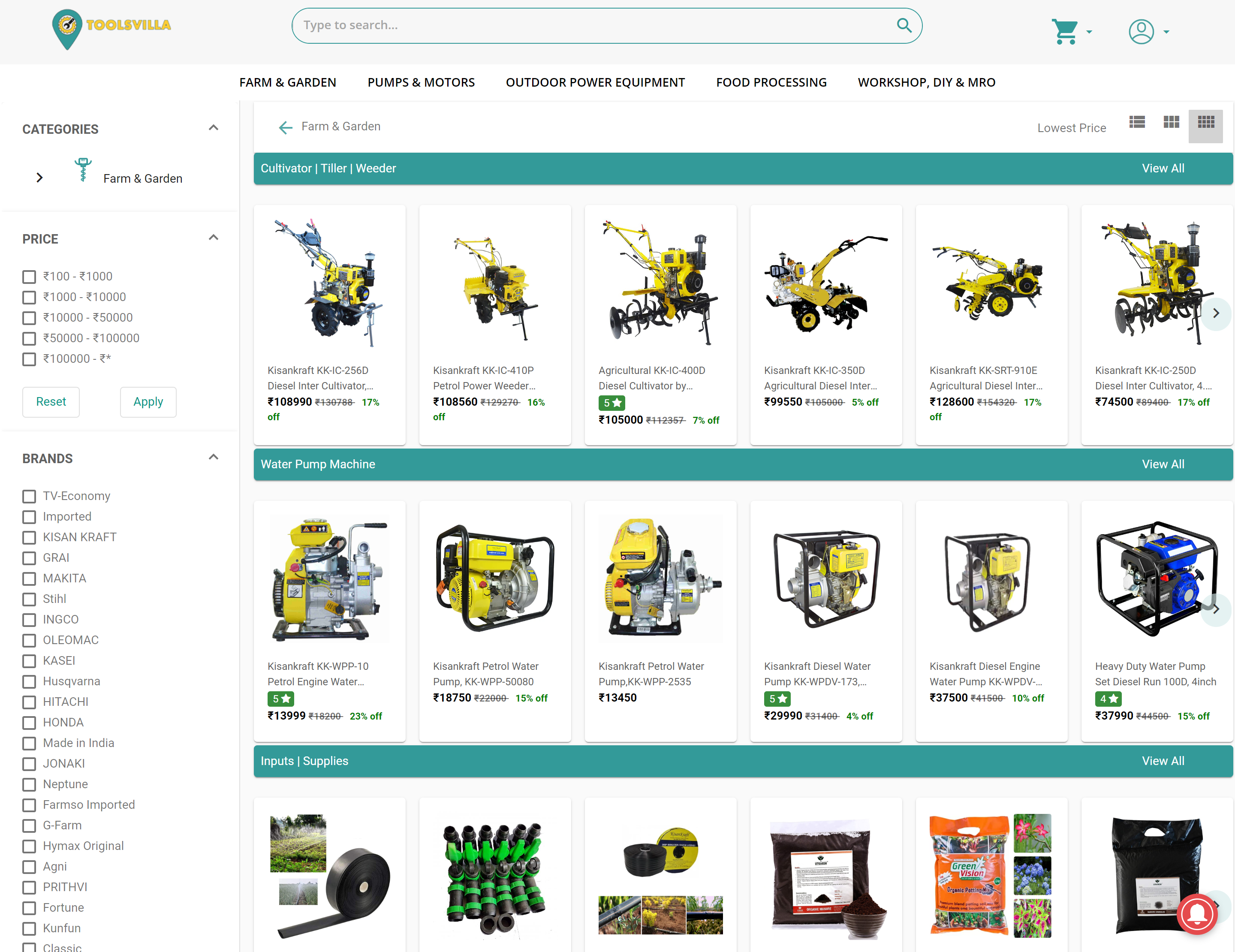1235x952 pixels.
Task: Open the cart dropdown arrow
Action: point(1089,32)
